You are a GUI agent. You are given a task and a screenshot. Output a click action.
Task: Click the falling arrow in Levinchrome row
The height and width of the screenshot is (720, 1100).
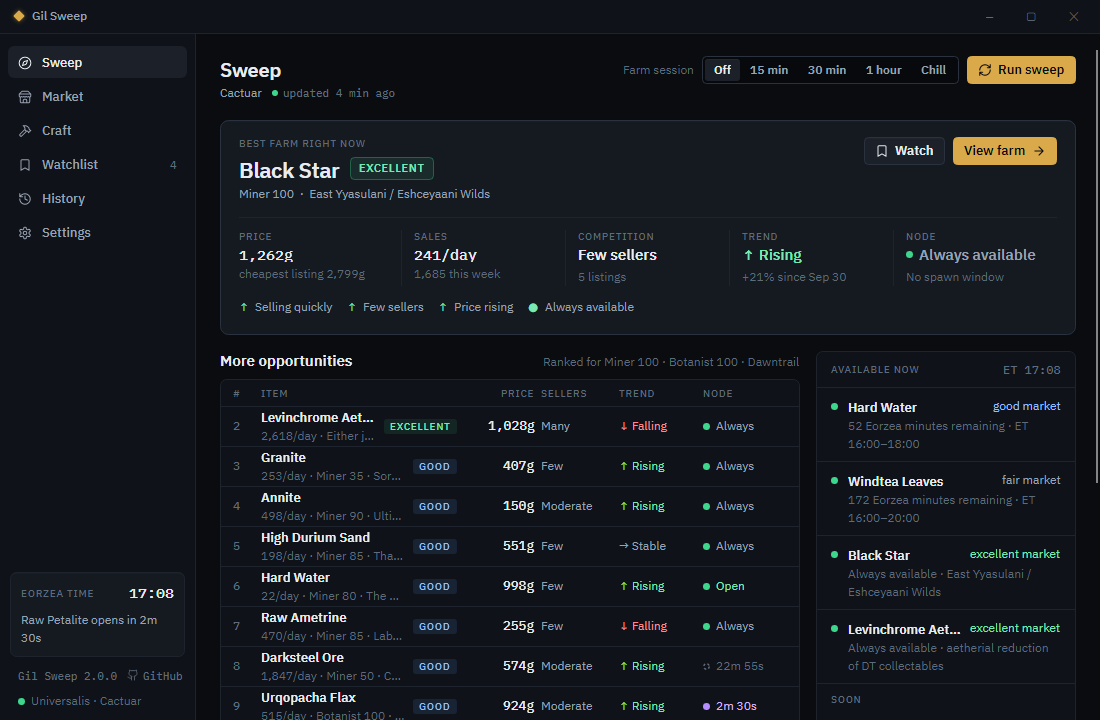click(624, 426)
